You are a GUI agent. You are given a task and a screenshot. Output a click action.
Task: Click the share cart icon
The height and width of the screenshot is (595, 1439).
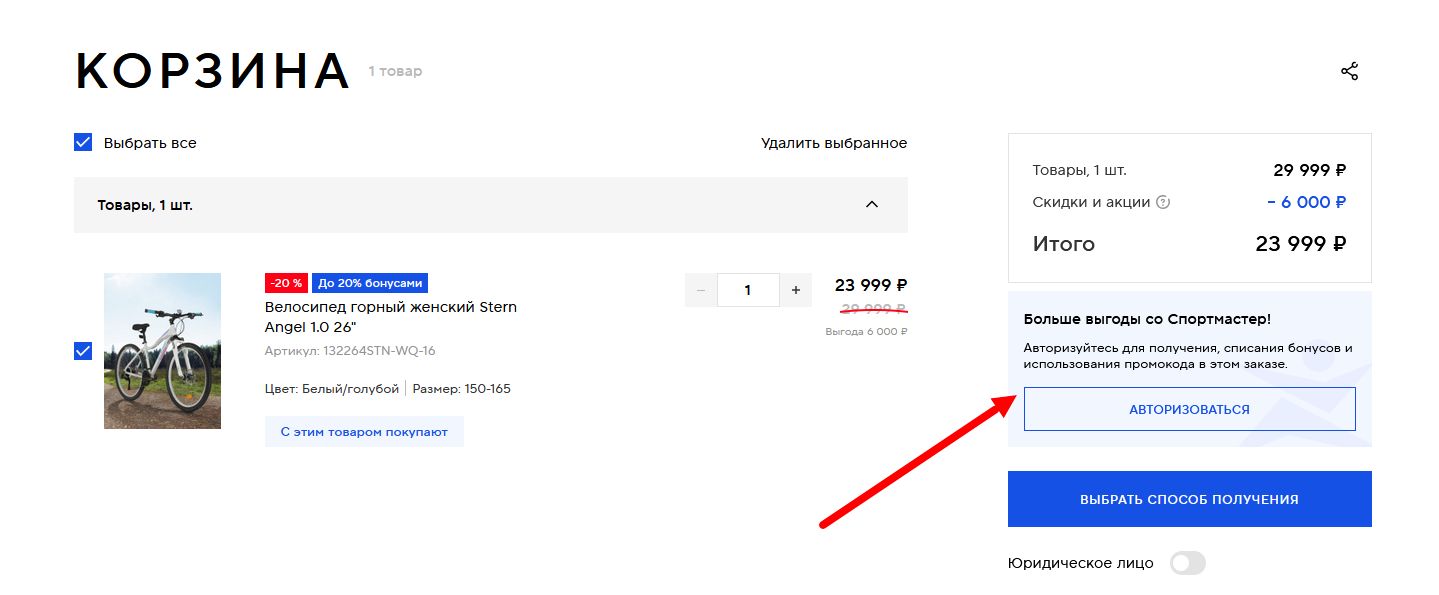[x=1349, y=71]
